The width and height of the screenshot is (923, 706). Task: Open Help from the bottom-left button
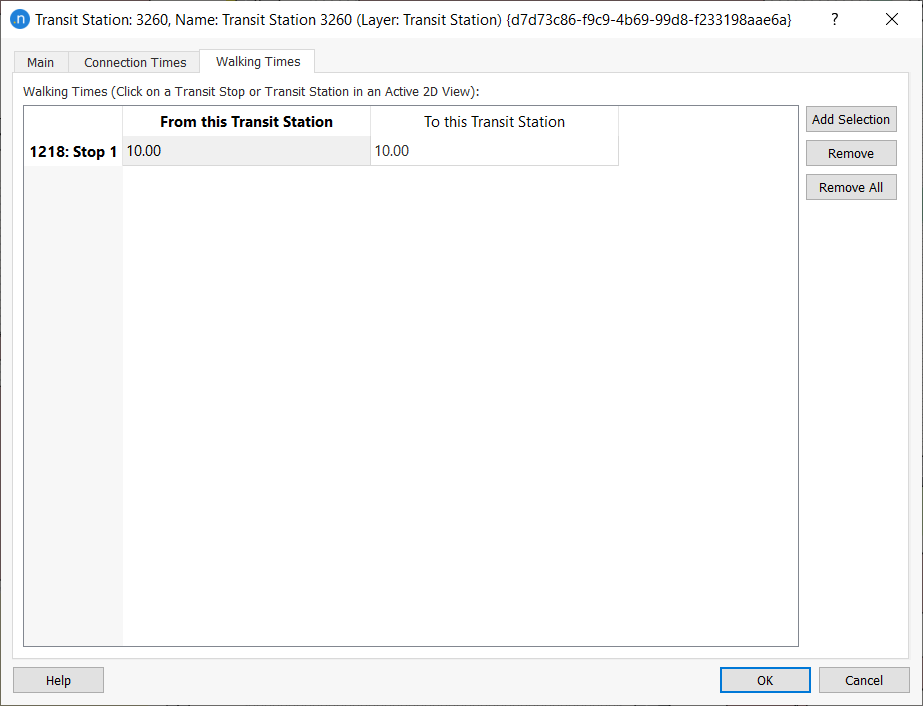57,680
